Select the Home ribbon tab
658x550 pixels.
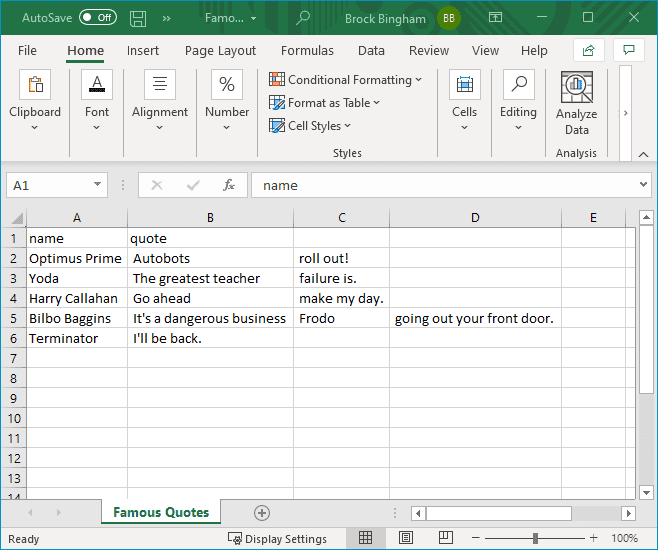click(85, 51)
